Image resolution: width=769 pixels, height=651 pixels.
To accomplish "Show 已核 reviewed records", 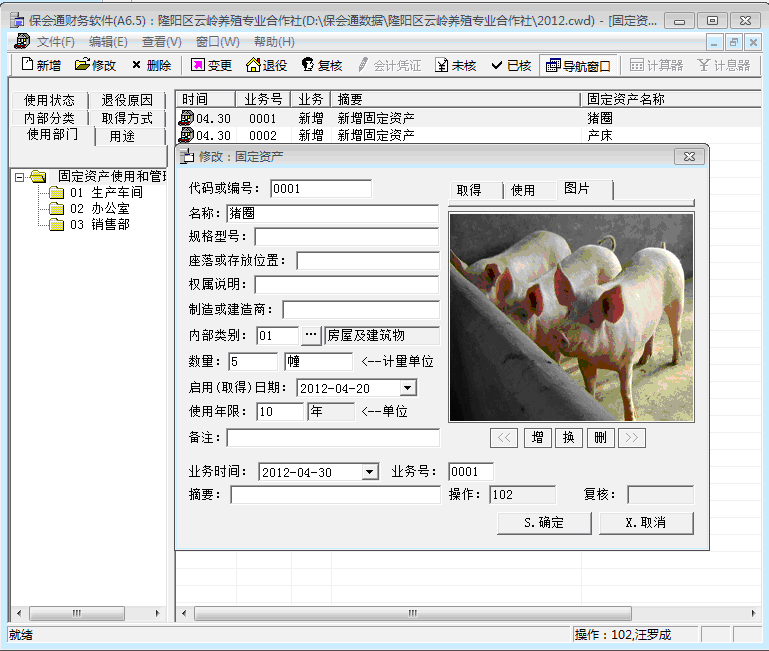I will pyautogui.click(x=510, y=65).
